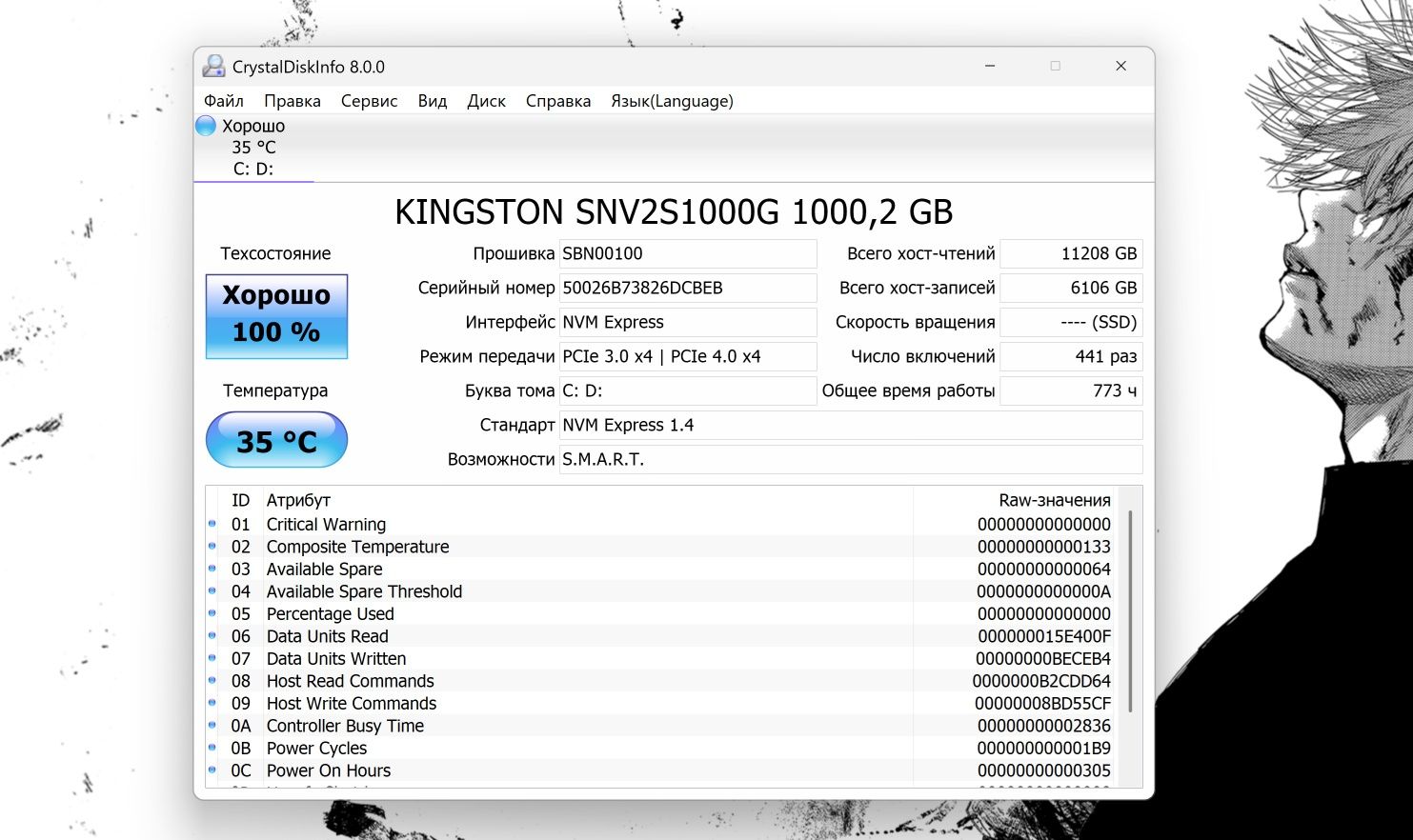Click the 35 °C temperature button

pos(276,439)
